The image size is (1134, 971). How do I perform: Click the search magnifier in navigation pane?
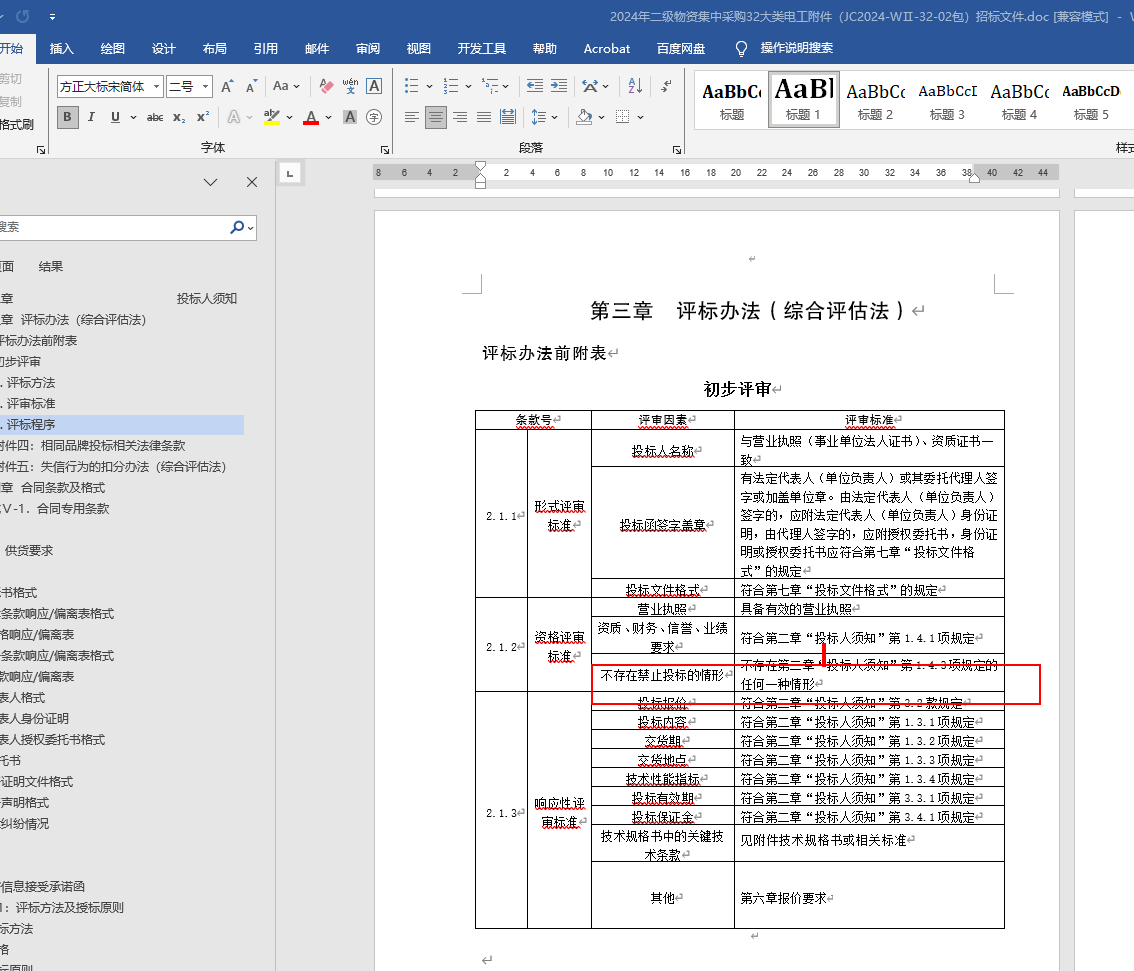237,227
